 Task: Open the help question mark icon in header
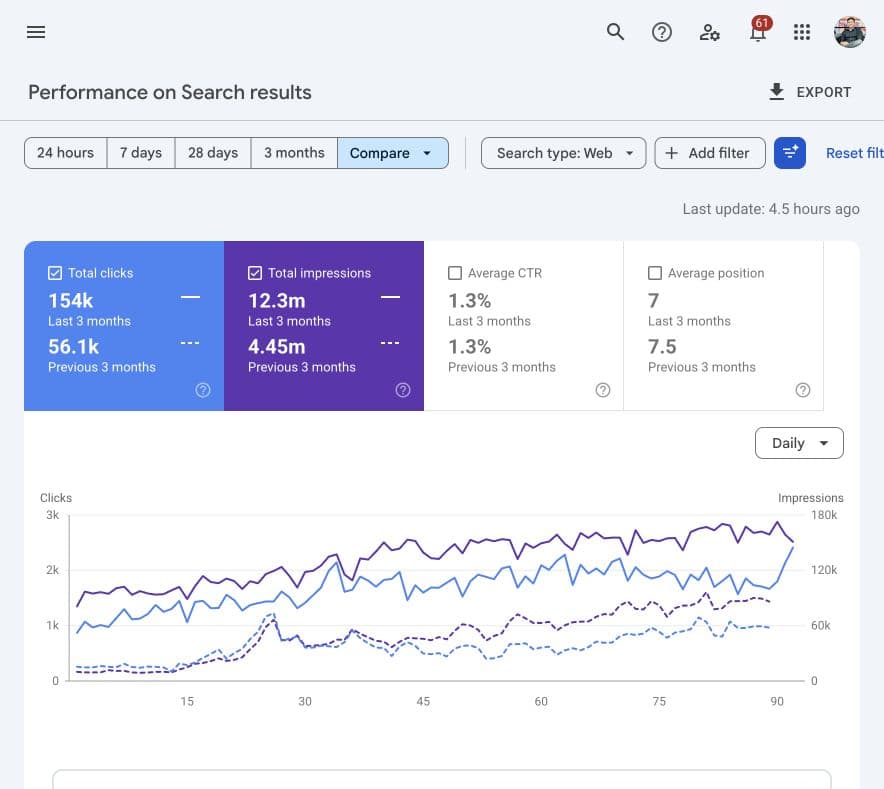point(662,32)
